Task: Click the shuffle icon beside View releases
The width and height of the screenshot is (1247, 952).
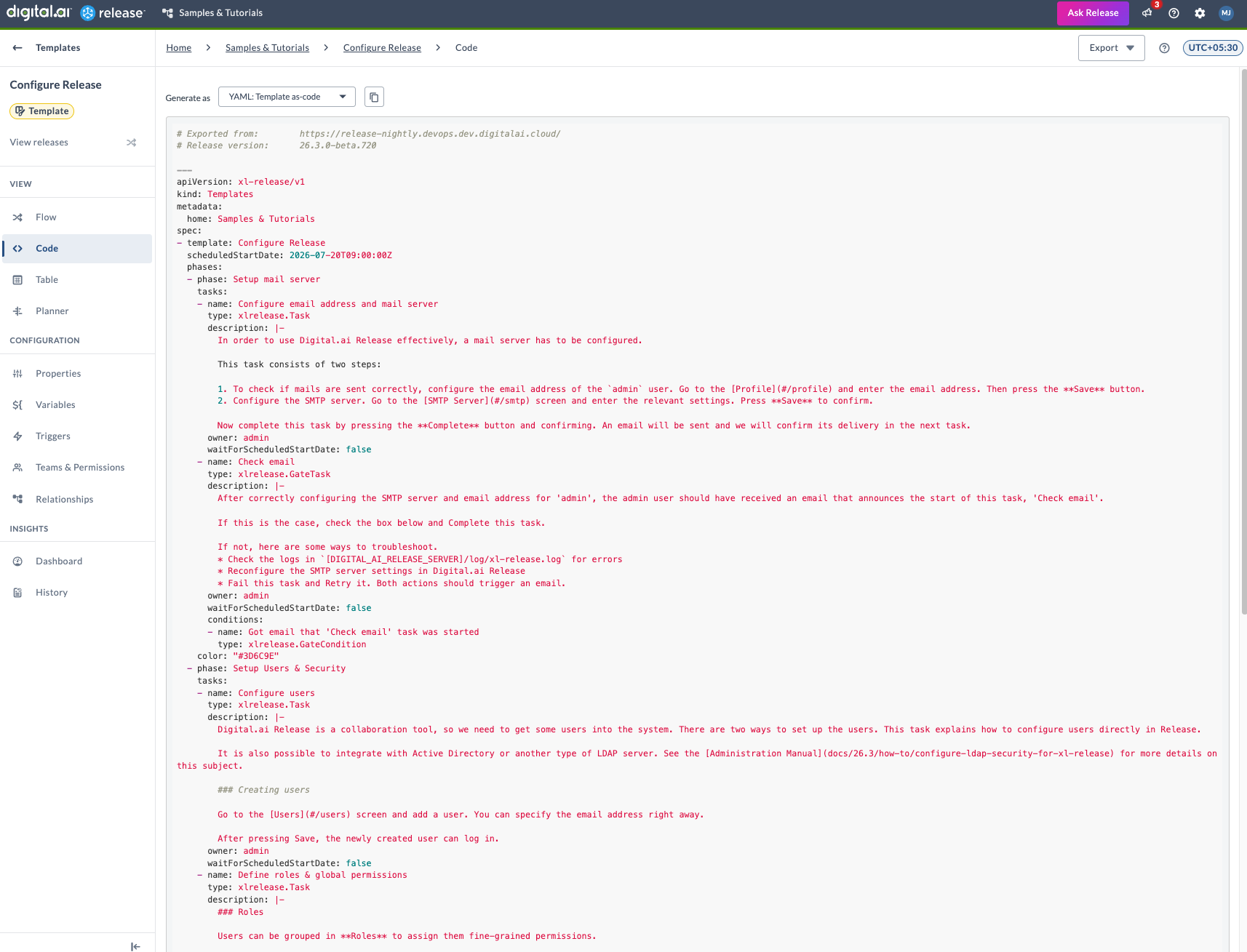Action: [x=132, y=143]
